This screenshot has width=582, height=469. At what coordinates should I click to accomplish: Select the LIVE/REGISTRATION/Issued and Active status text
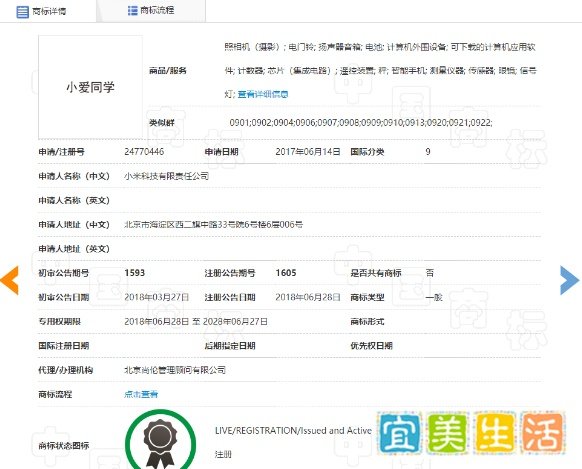click(293, 431)
